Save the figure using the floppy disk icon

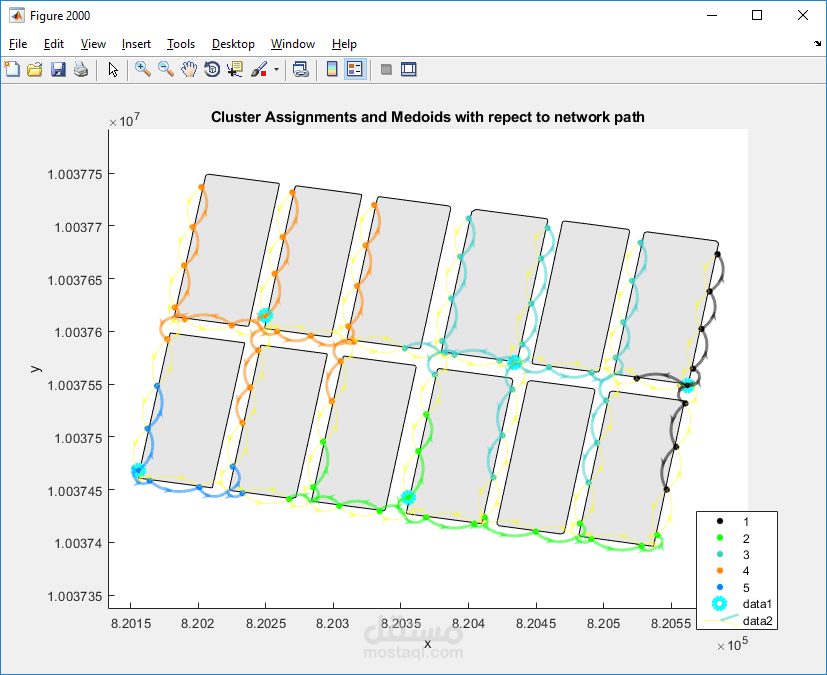coord(58,69)
